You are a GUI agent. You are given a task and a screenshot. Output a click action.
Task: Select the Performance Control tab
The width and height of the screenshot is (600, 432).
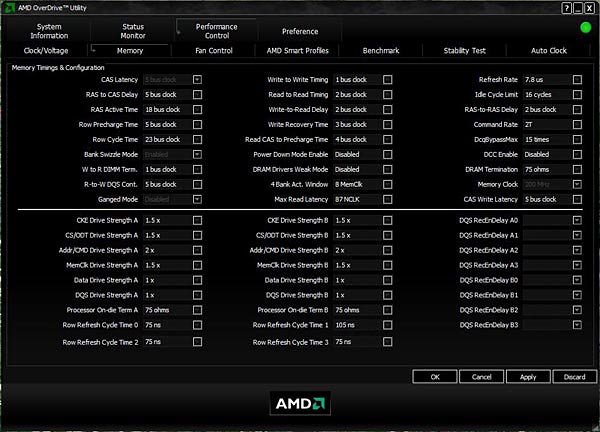pos(217,31)
